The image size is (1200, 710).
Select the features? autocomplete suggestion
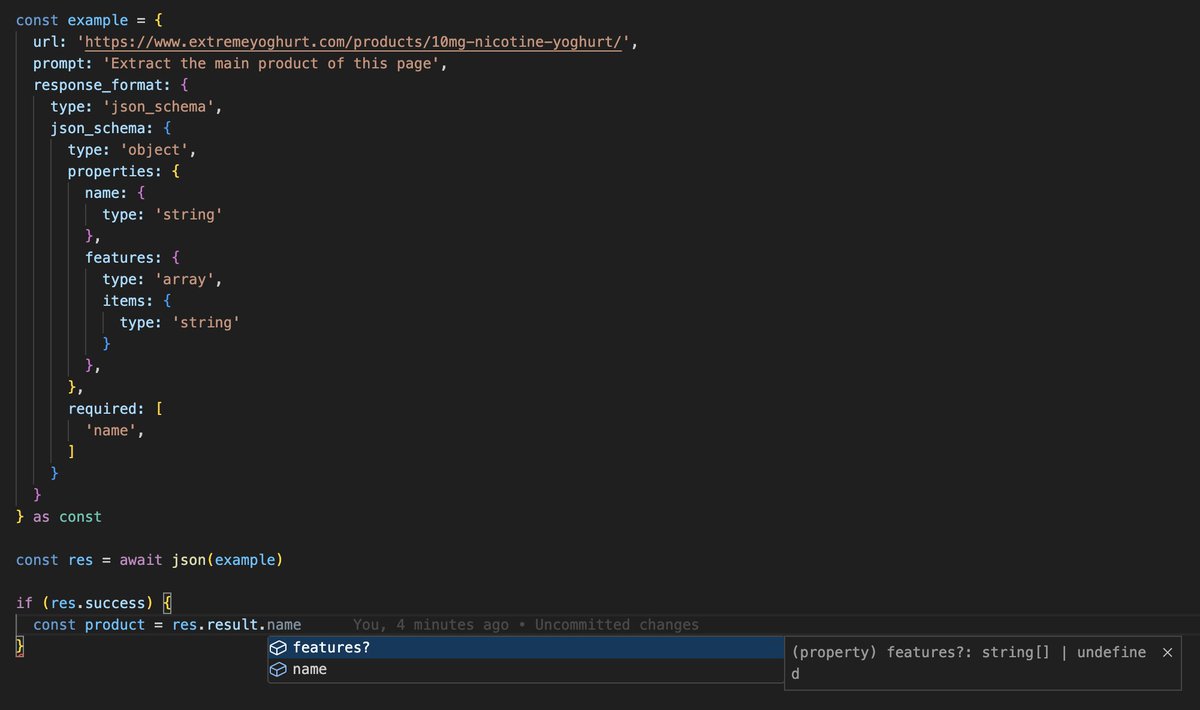click(x=330, y=647)
